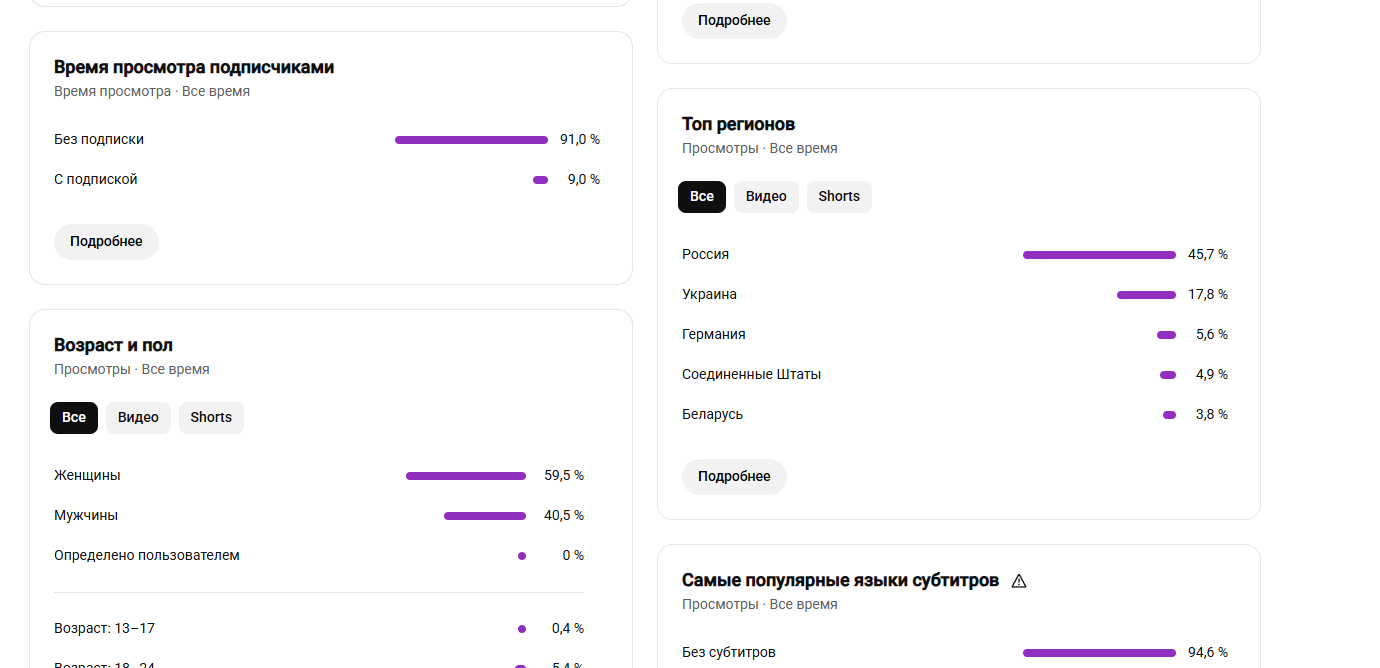This screenshot has width=1380, height=668.
Task: Select the Все filter in Топ регионов
Action: pos(702,197)
